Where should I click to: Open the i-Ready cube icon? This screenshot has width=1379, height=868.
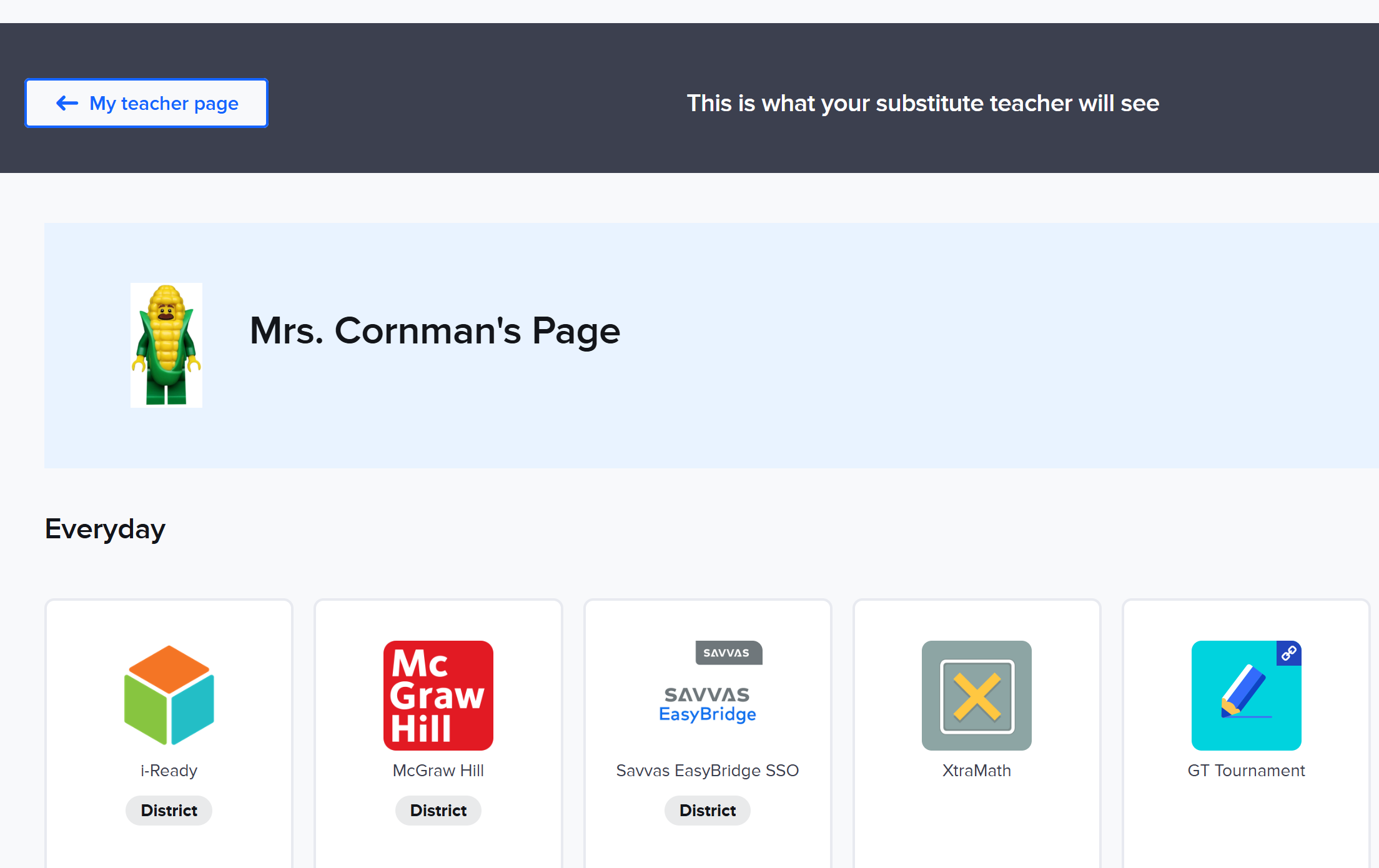169,695
